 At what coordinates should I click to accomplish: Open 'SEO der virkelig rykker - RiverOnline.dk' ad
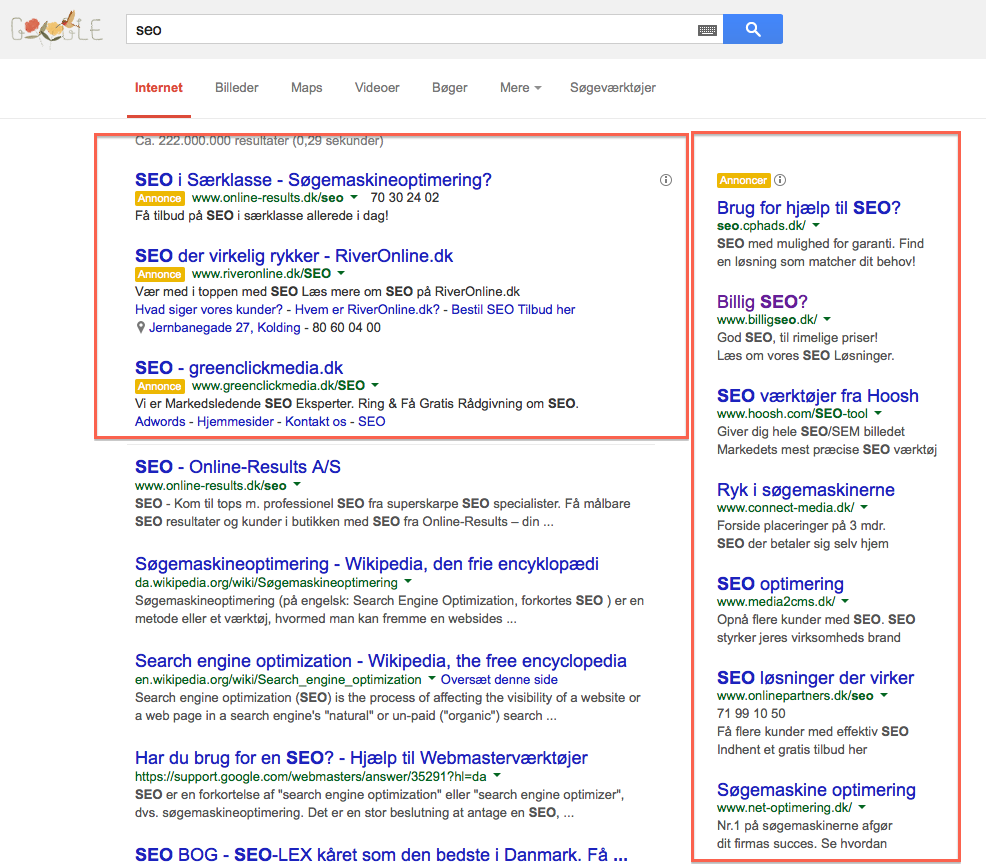pos(294,256)
